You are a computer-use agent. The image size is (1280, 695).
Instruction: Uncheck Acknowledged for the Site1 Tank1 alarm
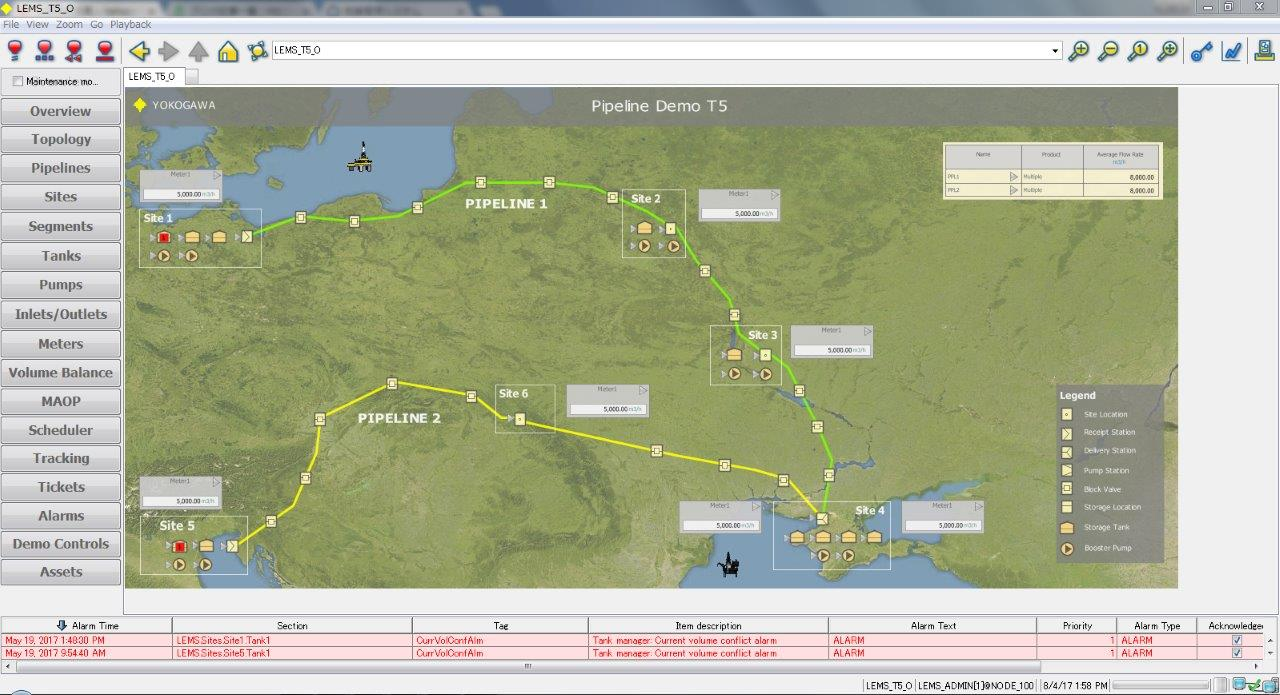(x=1235, y=639)
